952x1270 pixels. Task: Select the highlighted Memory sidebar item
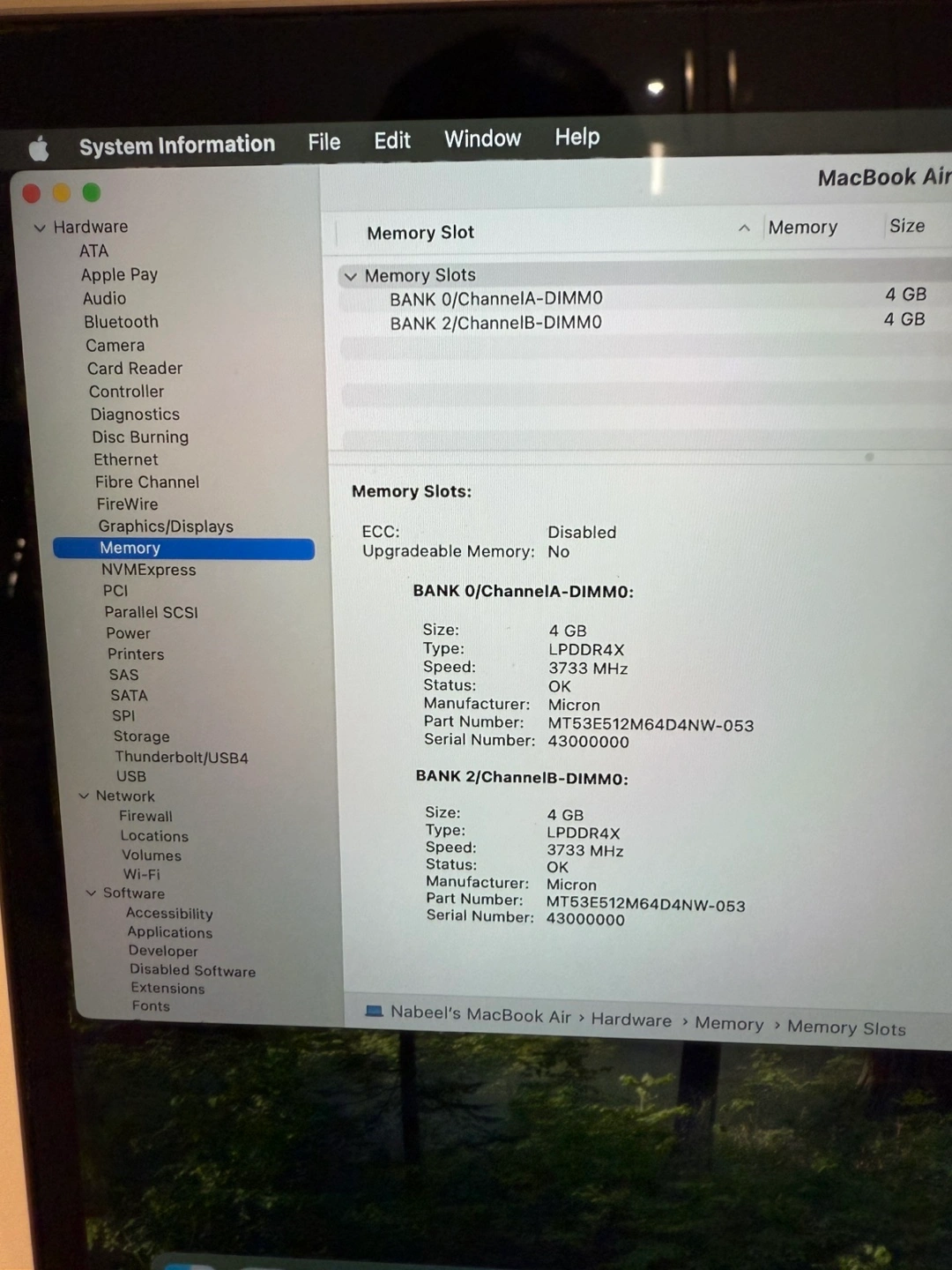183,549
